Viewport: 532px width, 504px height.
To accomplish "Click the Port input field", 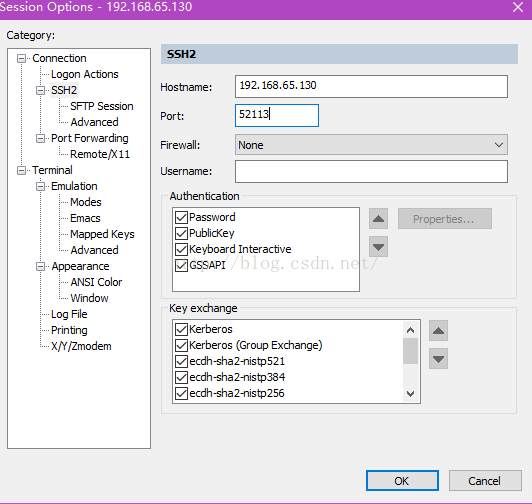I will click(x=277, y=116).
